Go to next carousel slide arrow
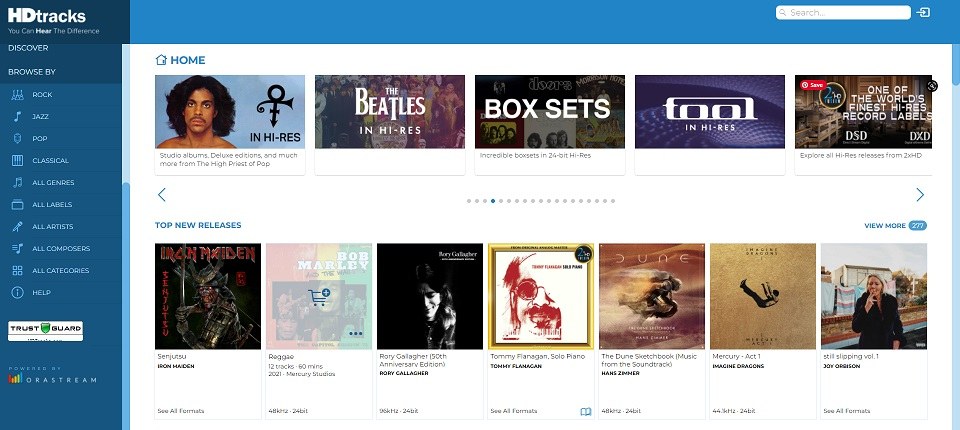The width and height of the screenshot is (960, 430). click(x=920, y=195)
